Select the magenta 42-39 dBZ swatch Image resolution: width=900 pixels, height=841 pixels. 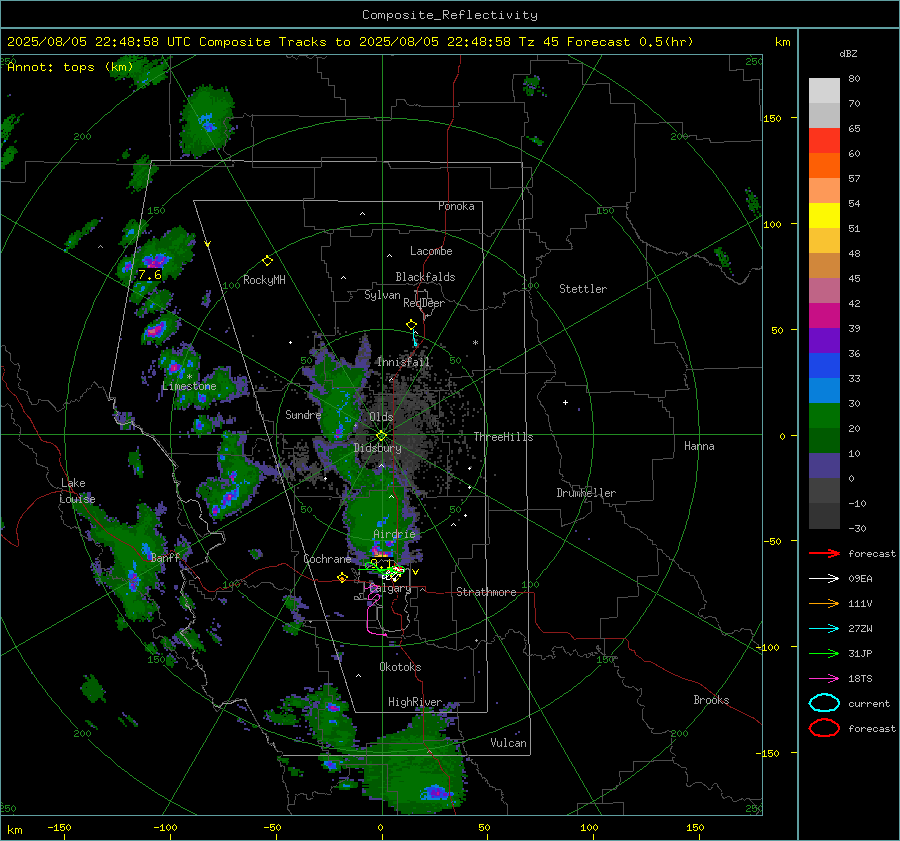[824, 315]
